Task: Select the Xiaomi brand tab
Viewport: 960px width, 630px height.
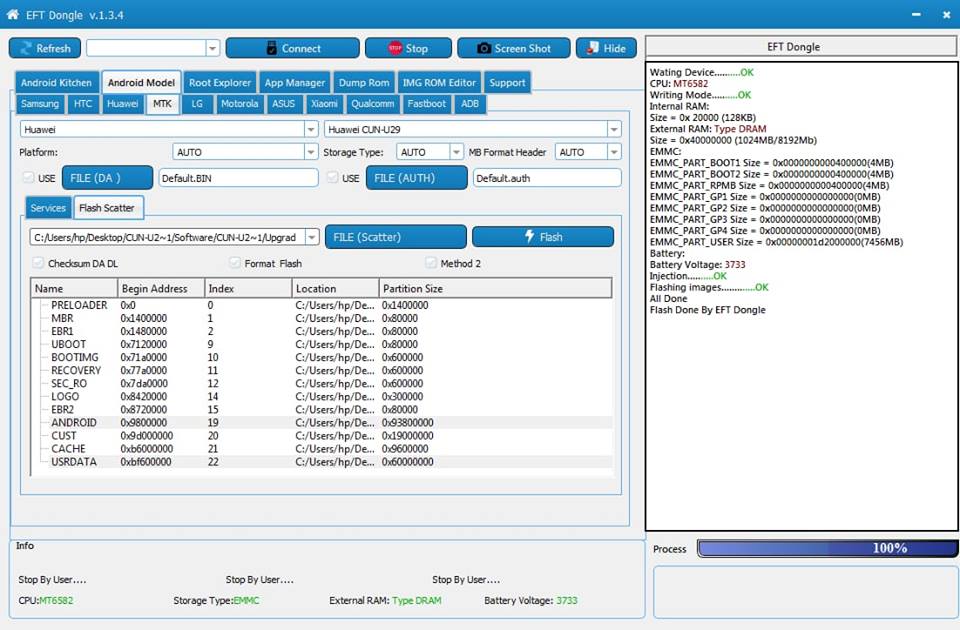Action: tap(324, 104)
